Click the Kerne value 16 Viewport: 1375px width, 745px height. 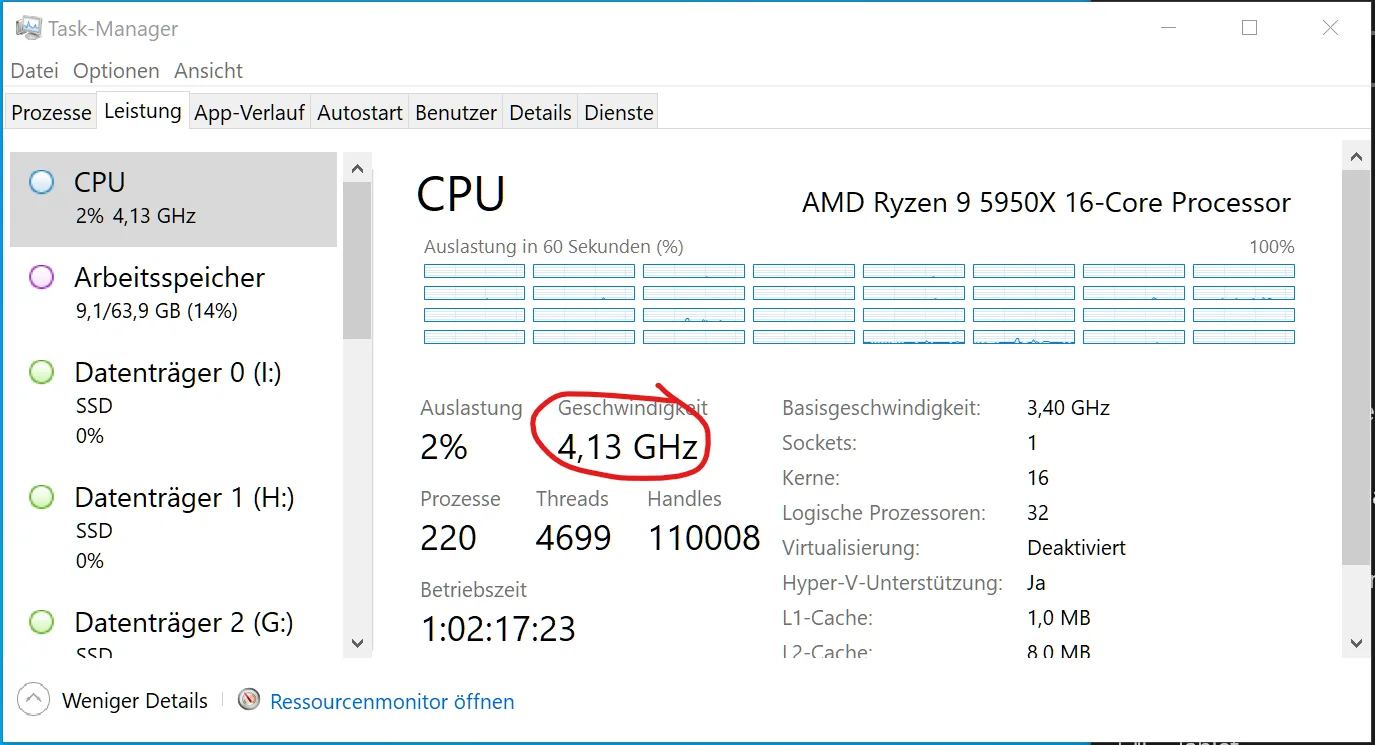click(x=1038, y=478)
